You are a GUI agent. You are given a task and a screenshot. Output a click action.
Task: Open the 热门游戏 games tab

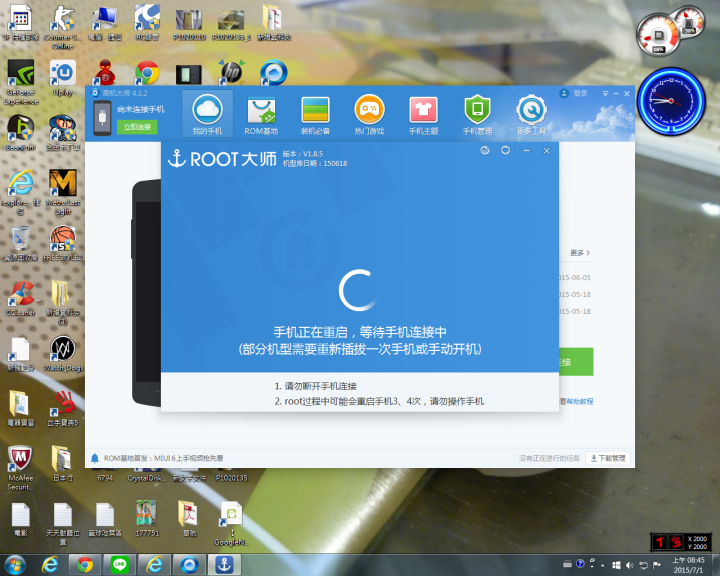tap(369, 114)
